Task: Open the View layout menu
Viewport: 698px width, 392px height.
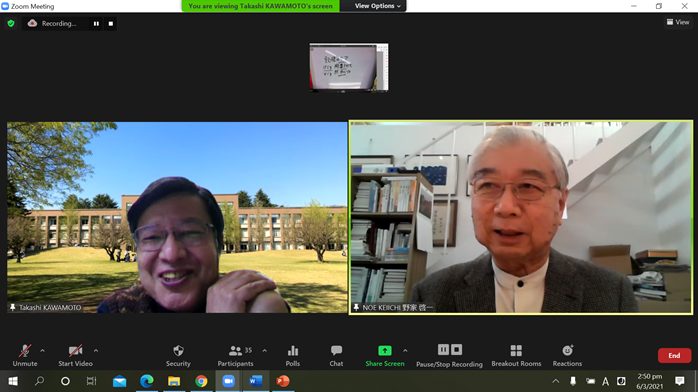Action: coord(678,22)
